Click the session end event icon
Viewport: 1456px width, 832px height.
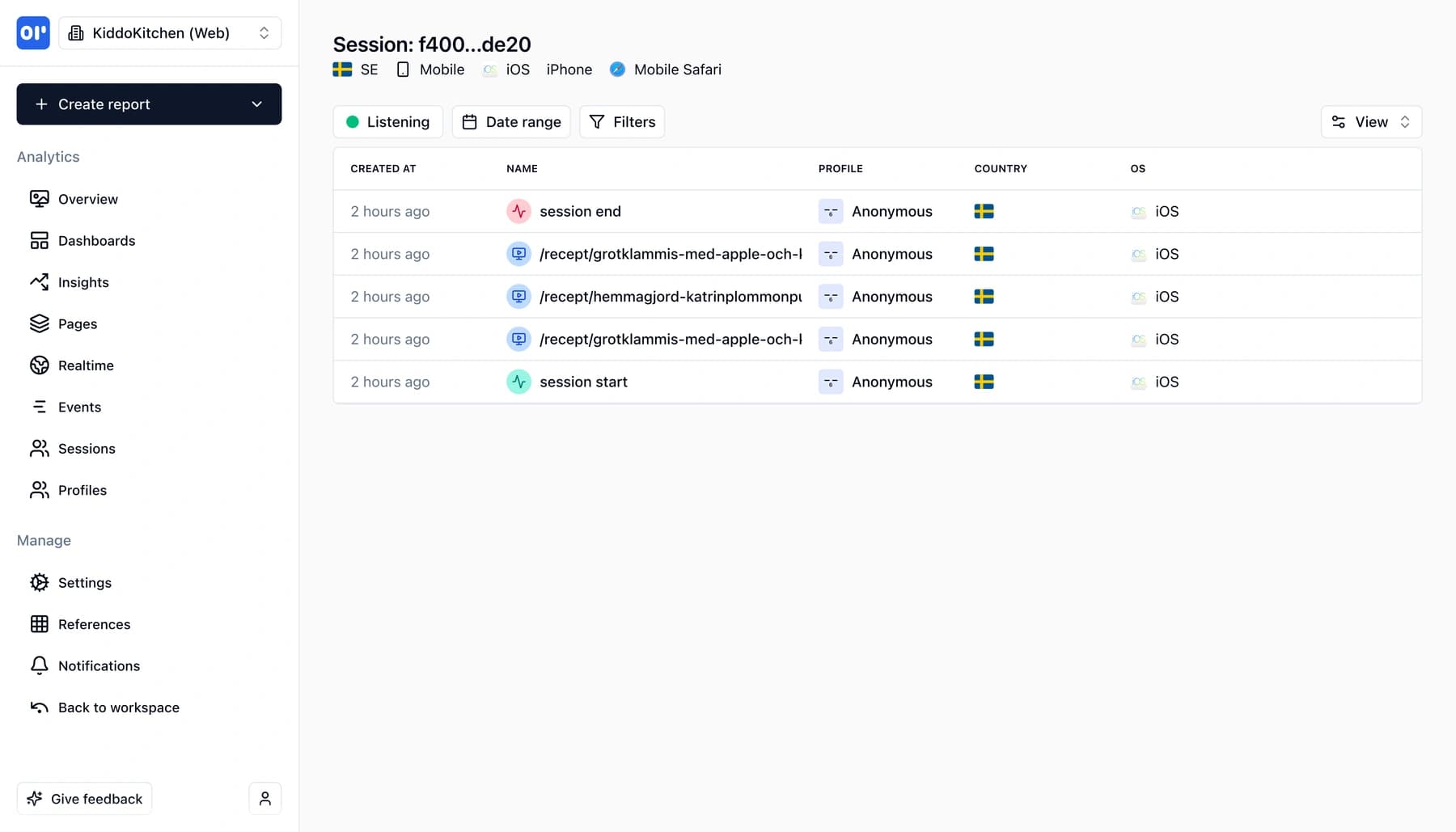pyautogui.click(x=518, y=211)
